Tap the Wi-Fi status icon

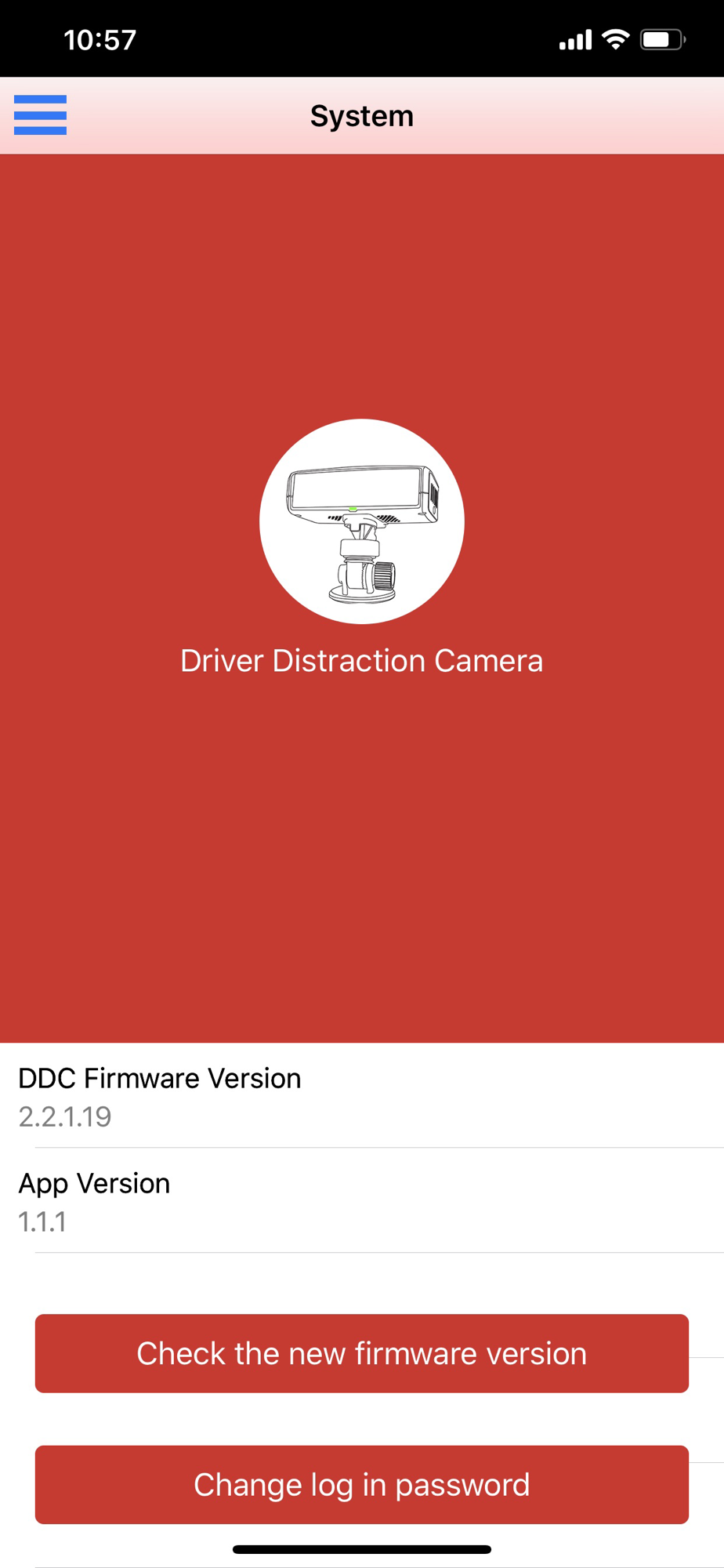(x=616, y=39)
